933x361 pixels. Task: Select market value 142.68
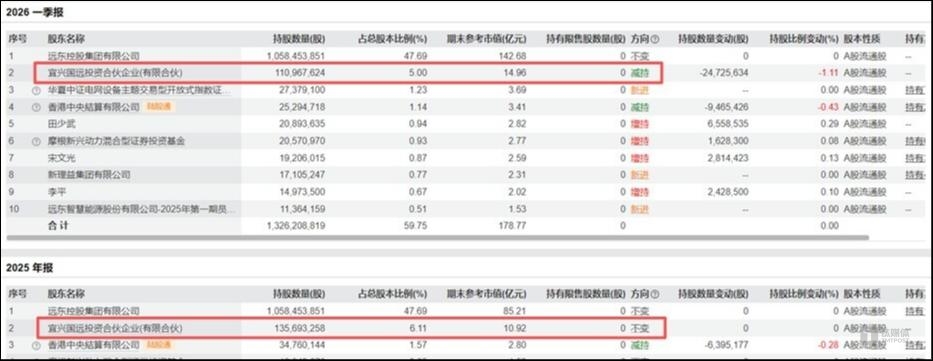[x=514, y=56]
